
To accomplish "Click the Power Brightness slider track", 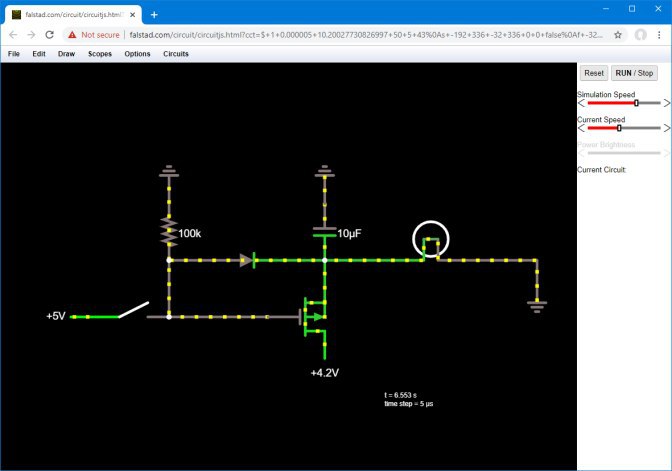I will click(624, 153).
